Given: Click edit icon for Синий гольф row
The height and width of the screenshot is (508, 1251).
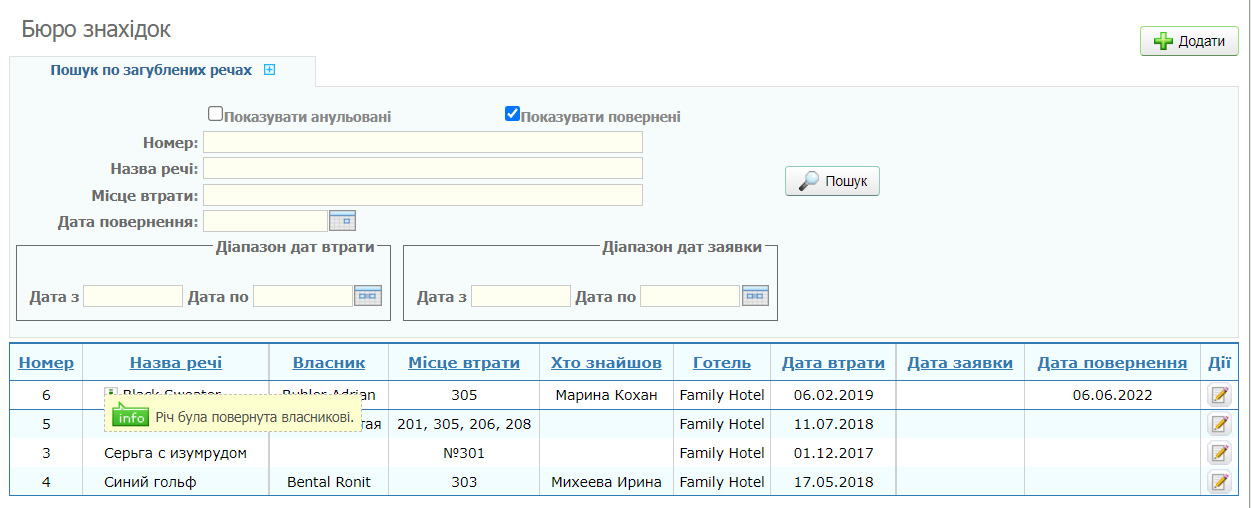Looking at the screenshot, I should [x=1219, y=482].
